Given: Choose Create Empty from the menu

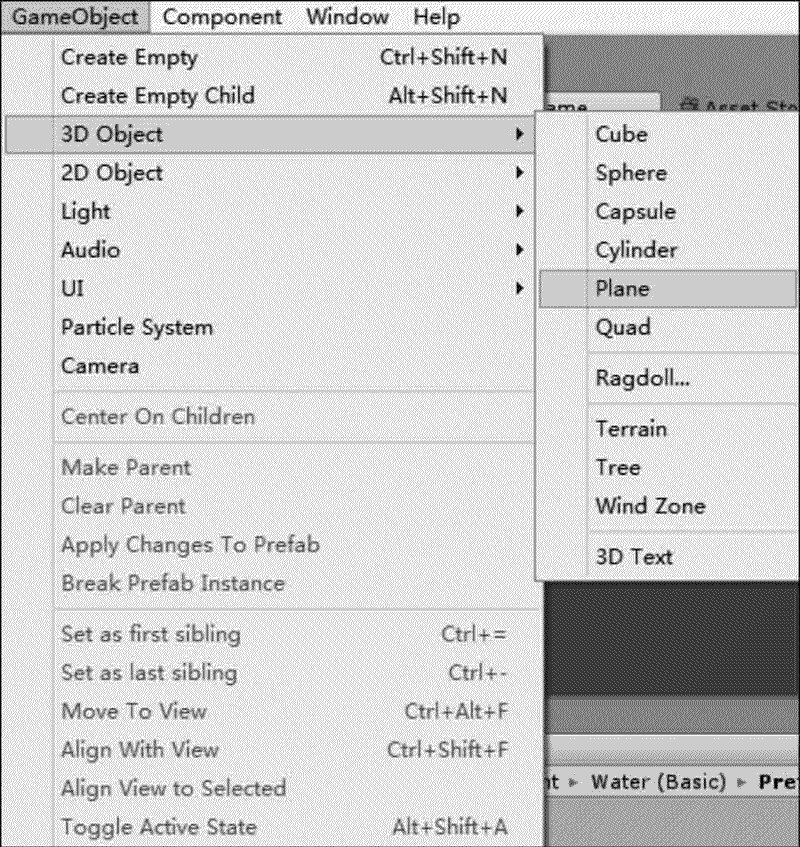Looking at the screenshot, I should click(x=130, y=57).
